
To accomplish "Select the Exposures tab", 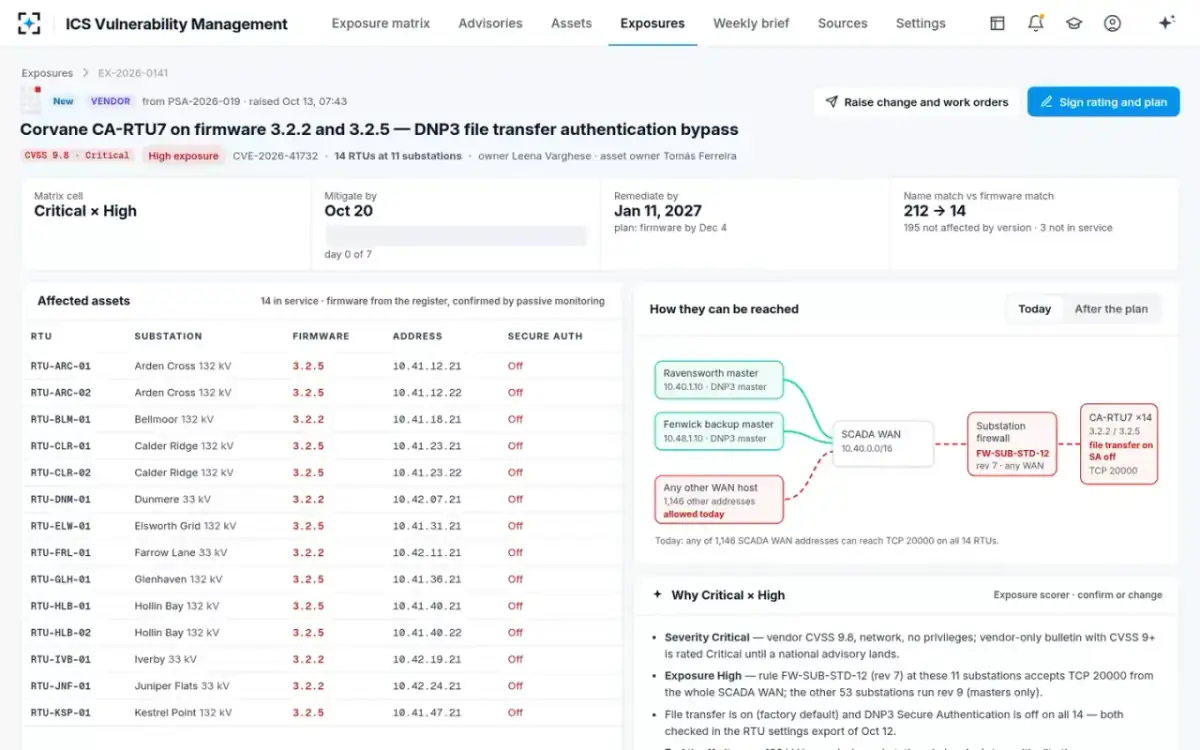I will [x=652, y=23].
